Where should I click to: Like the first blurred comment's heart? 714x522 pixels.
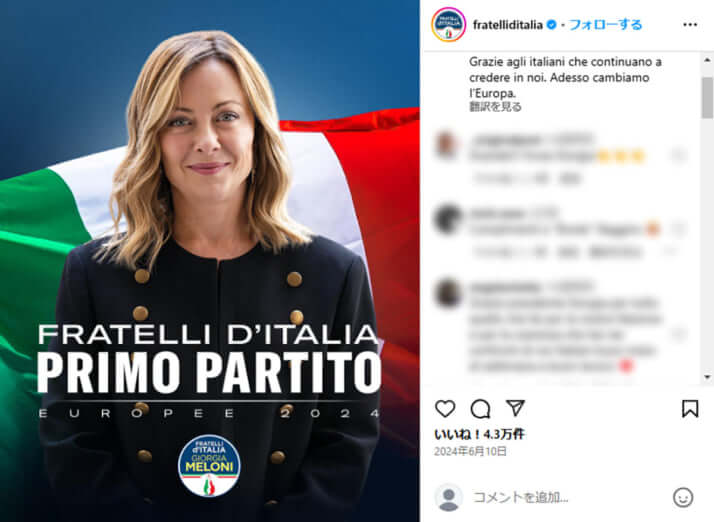point(678,155)
